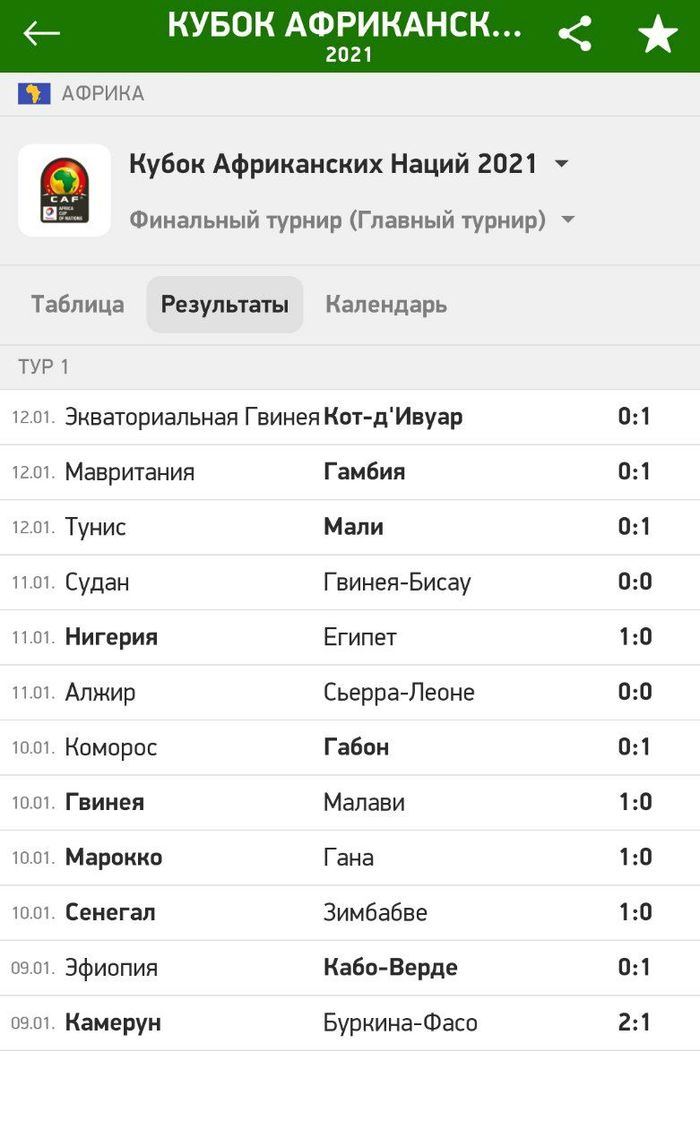Expand the Кубок Африканских Наций 2021 dropdown
700x1147 pixels.
[561, 164]
